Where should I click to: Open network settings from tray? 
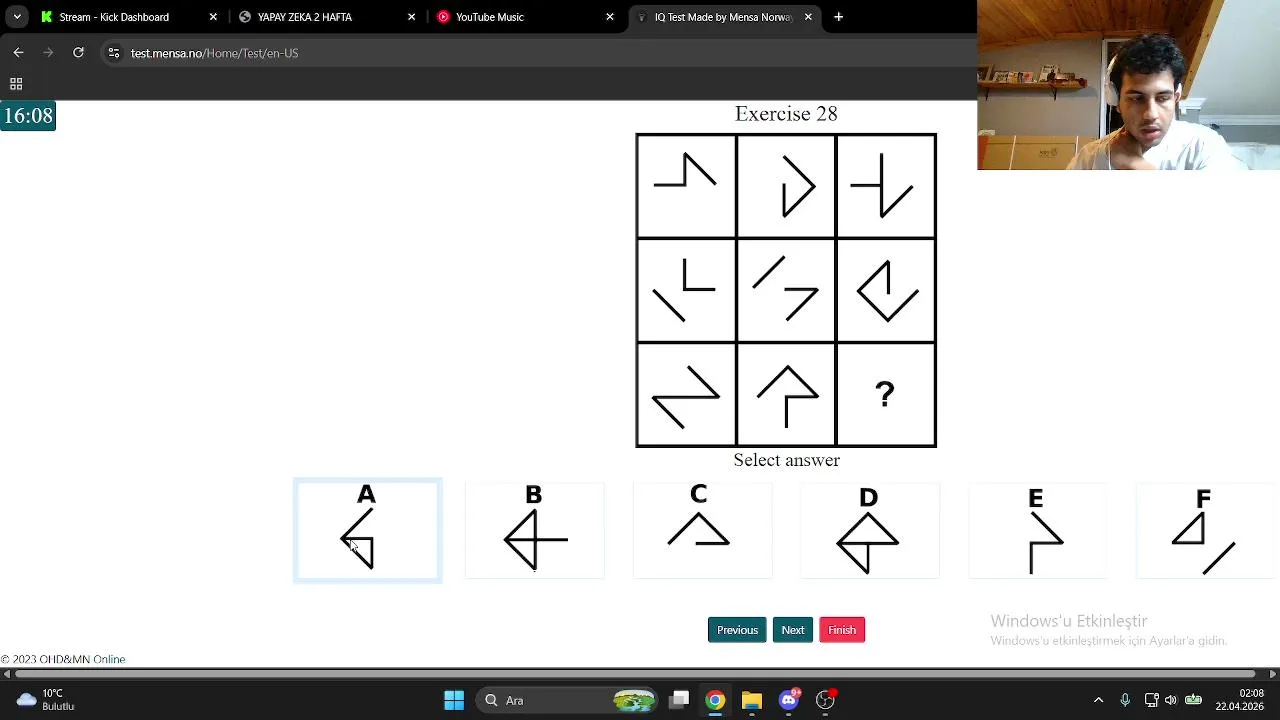coord(1151,700)
